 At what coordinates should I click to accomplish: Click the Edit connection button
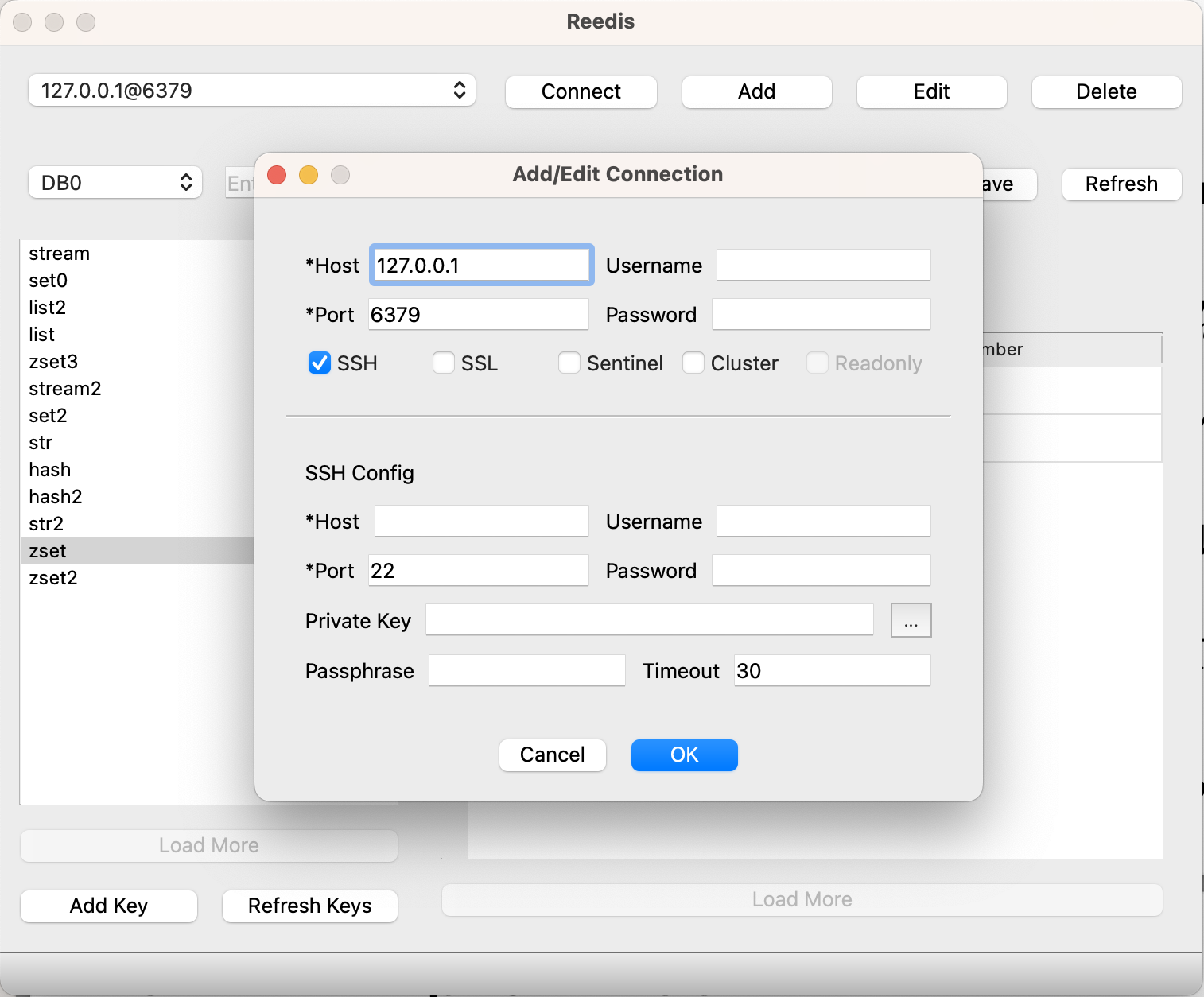[932, 91]
